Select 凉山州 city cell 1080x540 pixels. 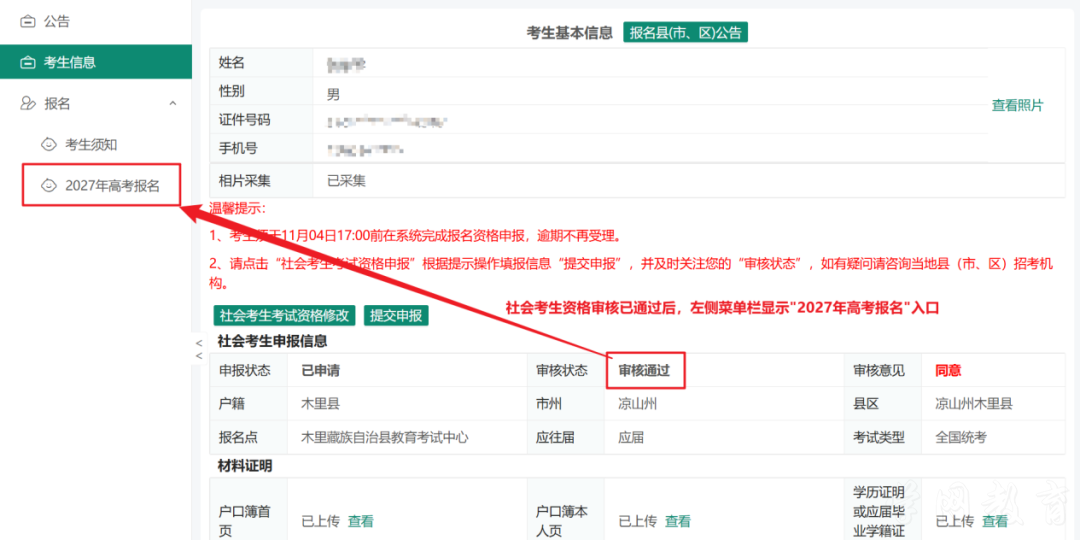637,404
